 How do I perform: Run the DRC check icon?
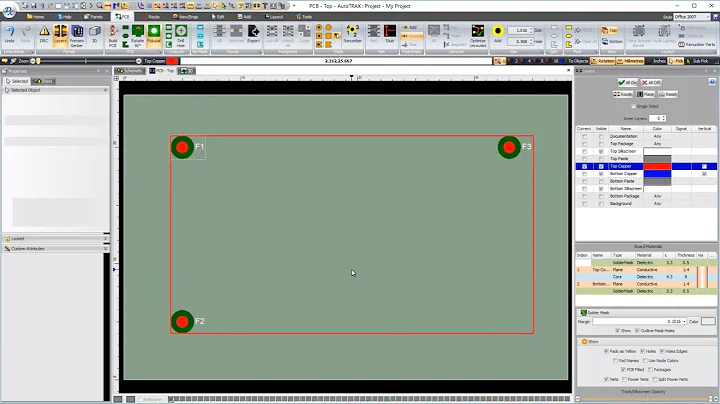(x=44, y=34)
